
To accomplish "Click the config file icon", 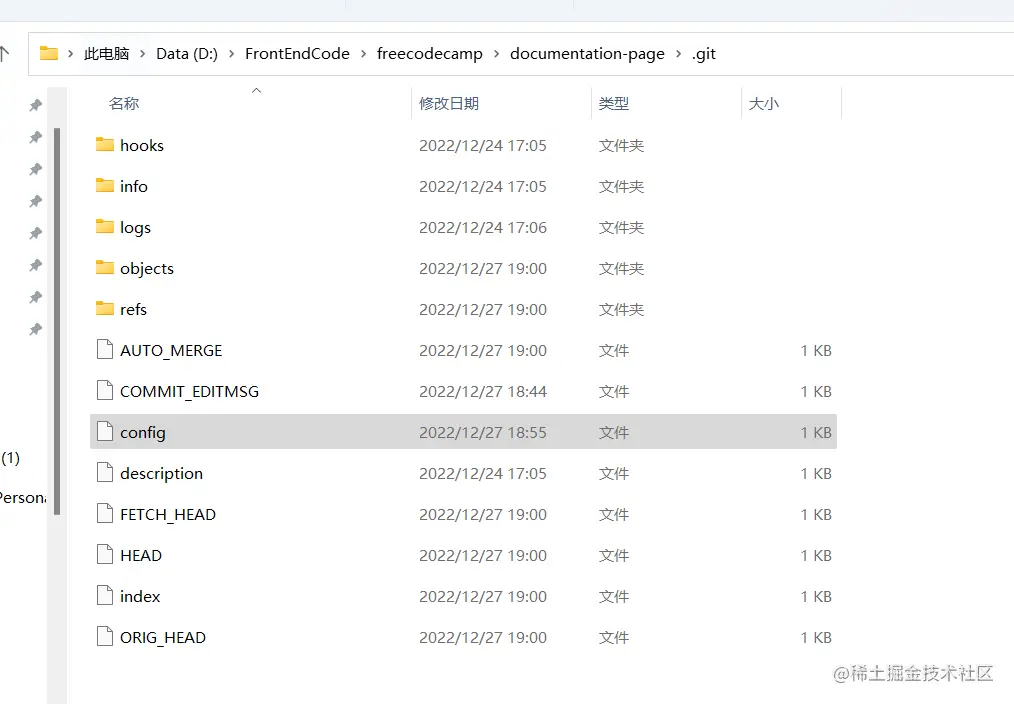I will point(105,431).
